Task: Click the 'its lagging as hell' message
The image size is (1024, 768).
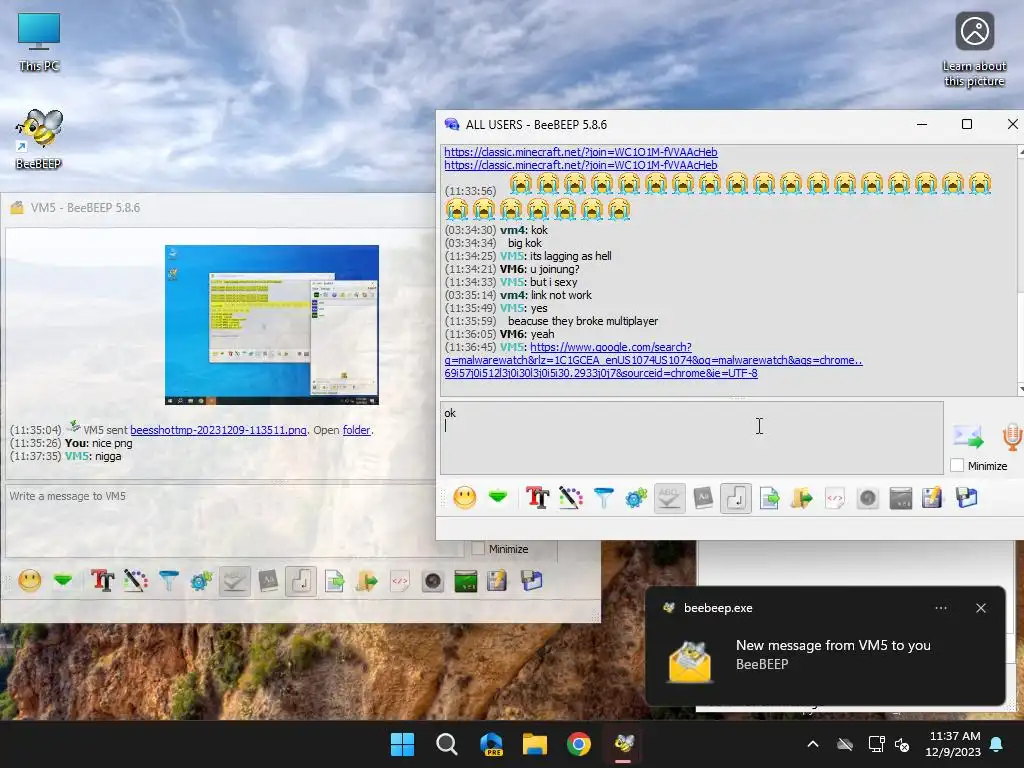Action: (x=571, y=256)
